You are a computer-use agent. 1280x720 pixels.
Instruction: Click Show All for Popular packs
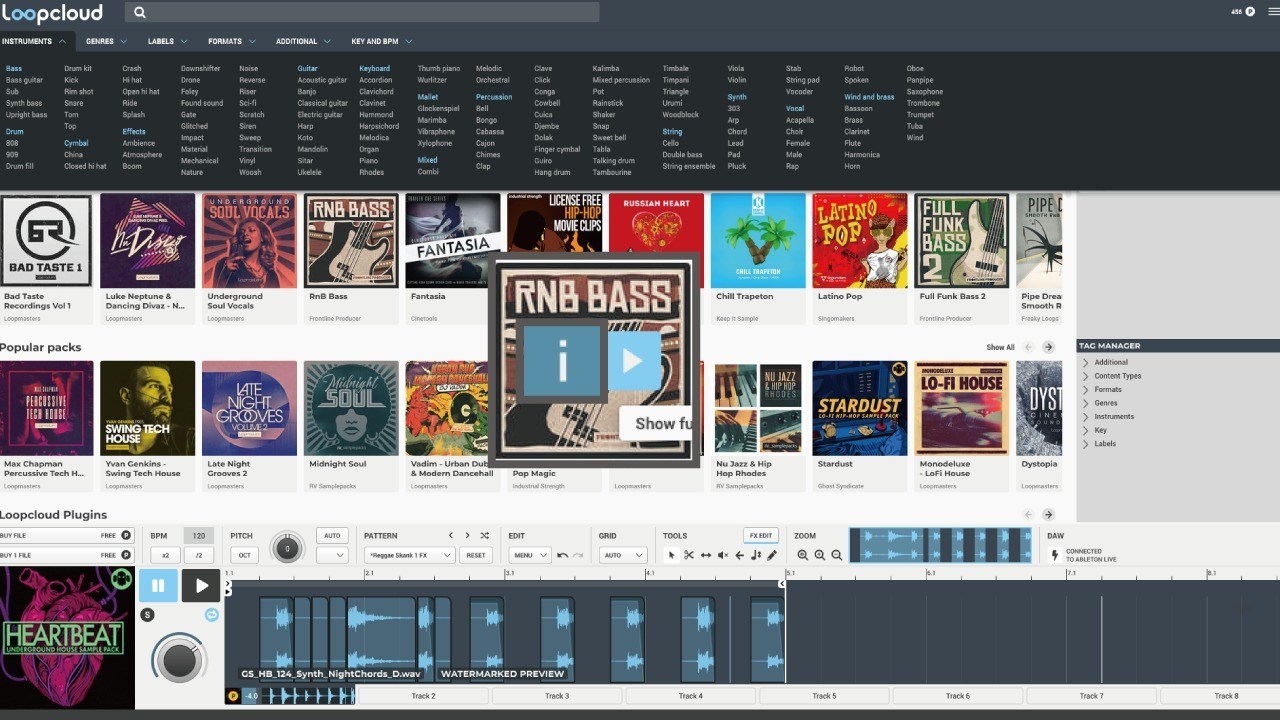(1000, 347)
